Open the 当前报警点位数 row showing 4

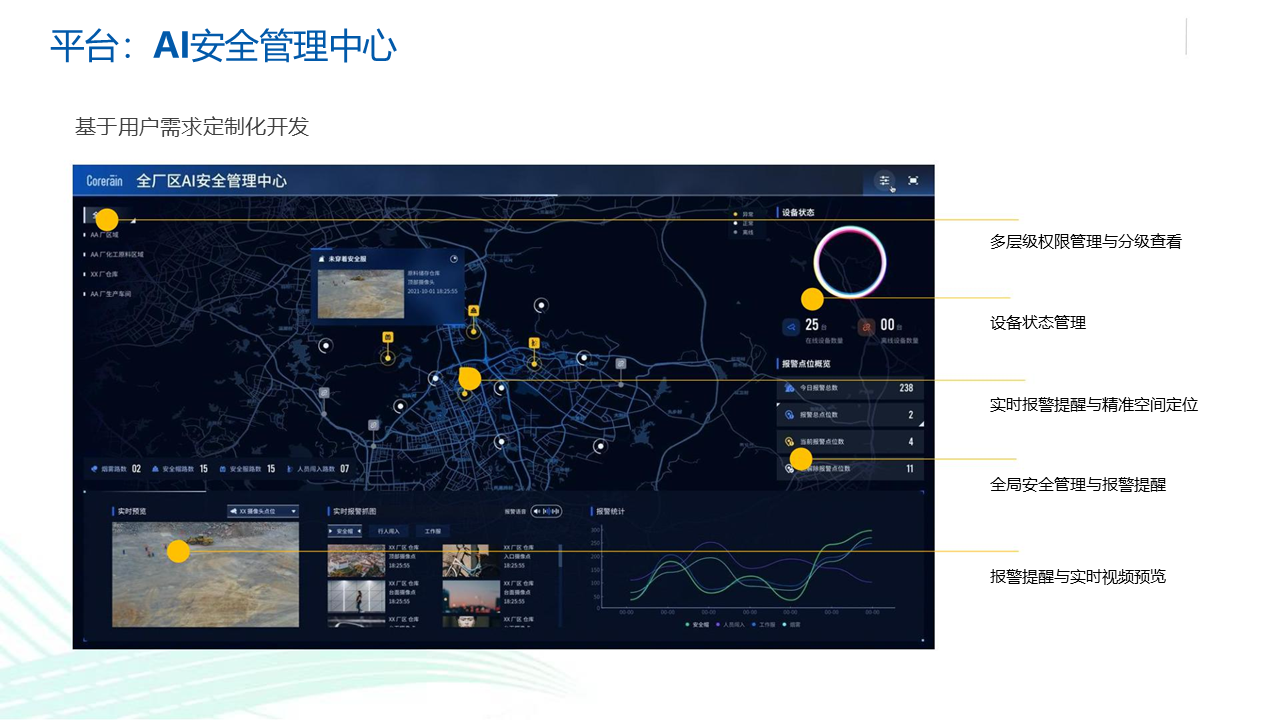[x=850, y=441]
